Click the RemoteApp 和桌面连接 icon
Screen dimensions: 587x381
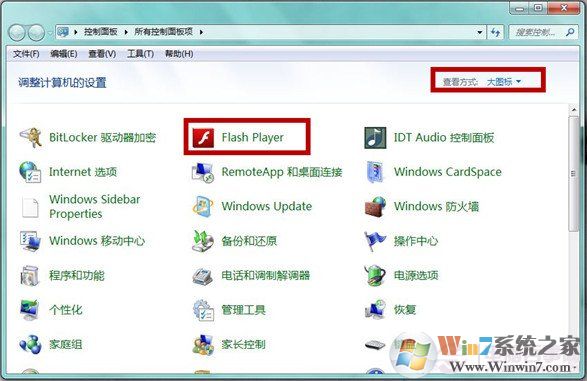click(203, 172)
